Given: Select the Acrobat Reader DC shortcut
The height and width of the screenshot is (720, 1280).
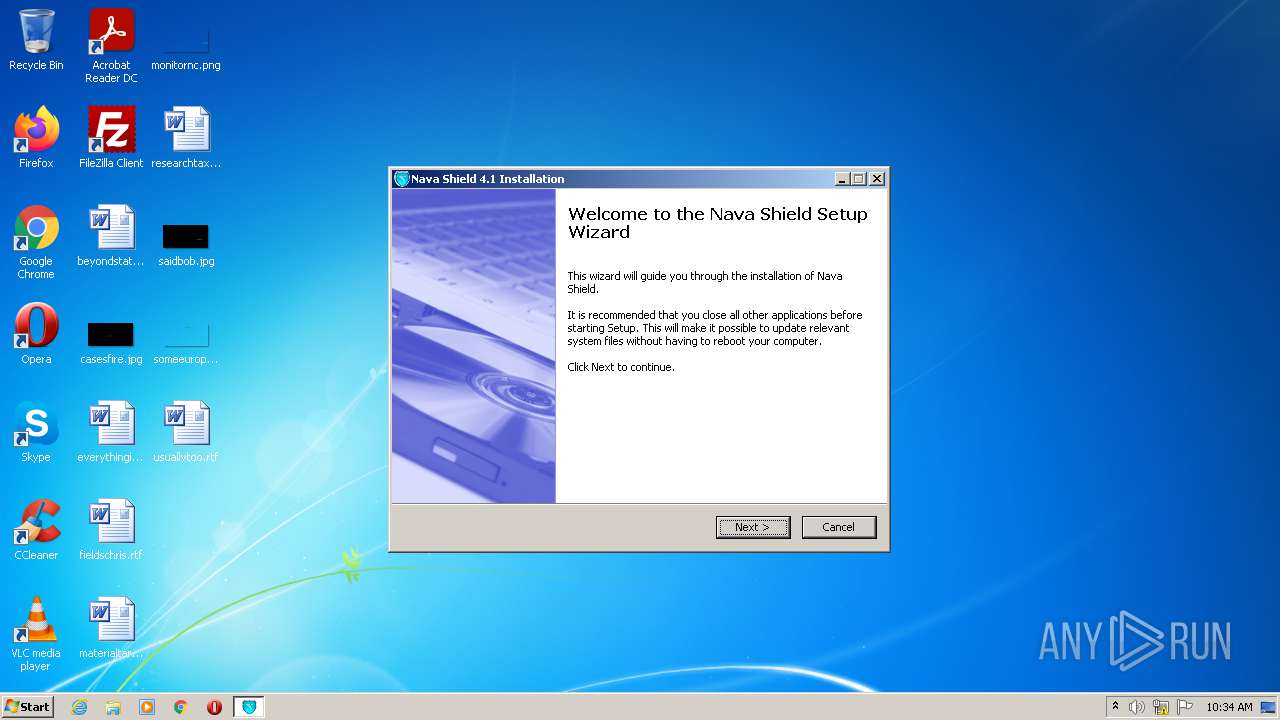Looking at the screenshot, I should (x=111, y=46).
